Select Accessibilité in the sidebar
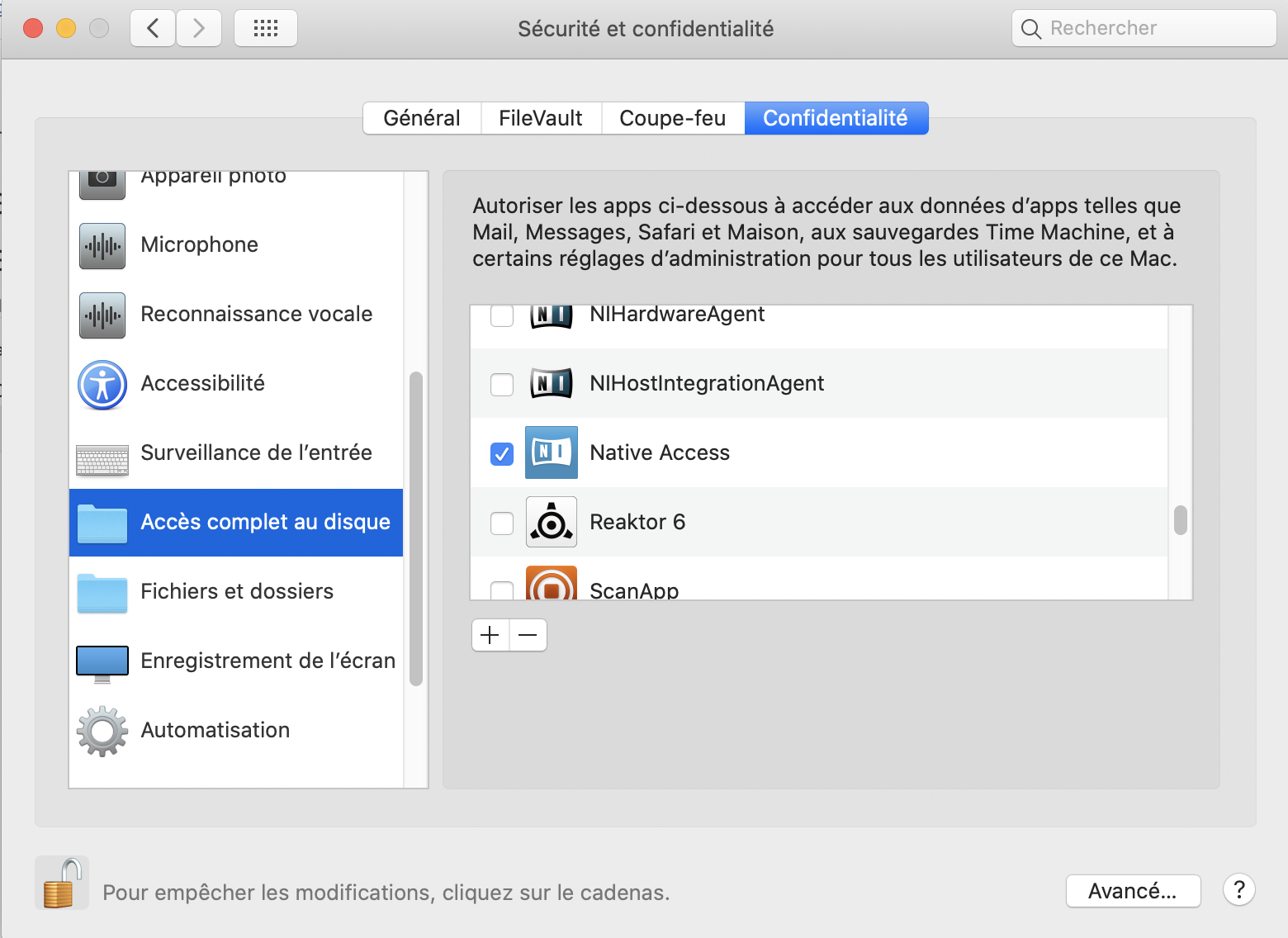1288x938 pixels. pos(203,384)
